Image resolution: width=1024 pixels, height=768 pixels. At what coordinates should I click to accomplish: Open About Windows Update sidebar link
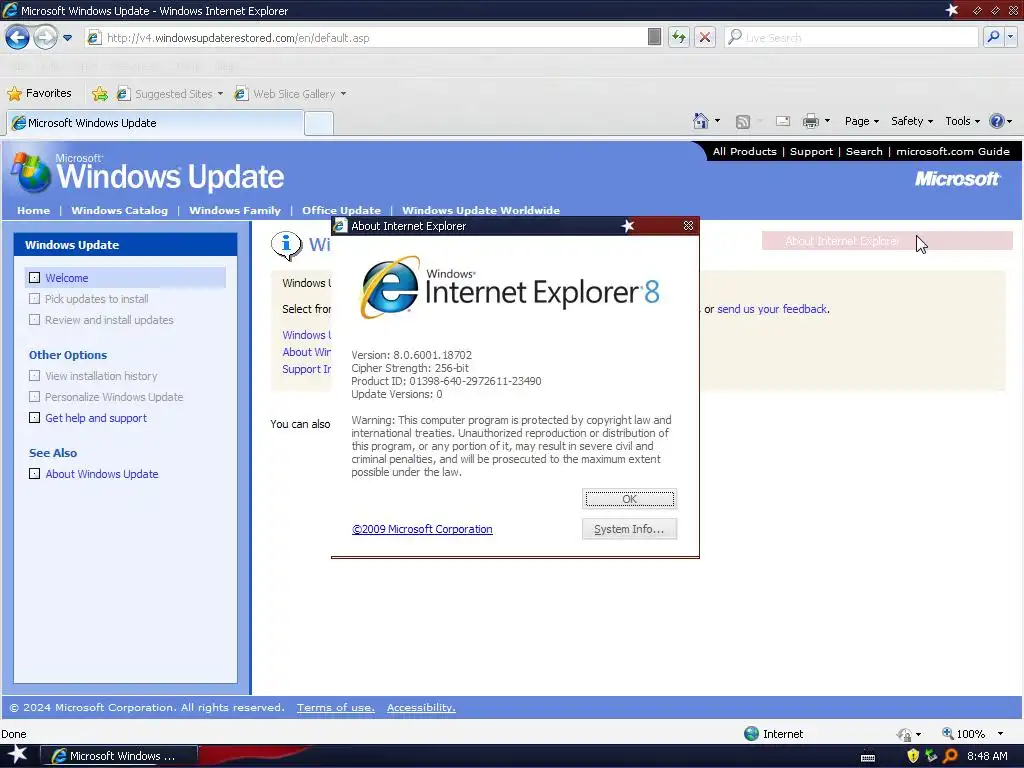tap(101, 474)
